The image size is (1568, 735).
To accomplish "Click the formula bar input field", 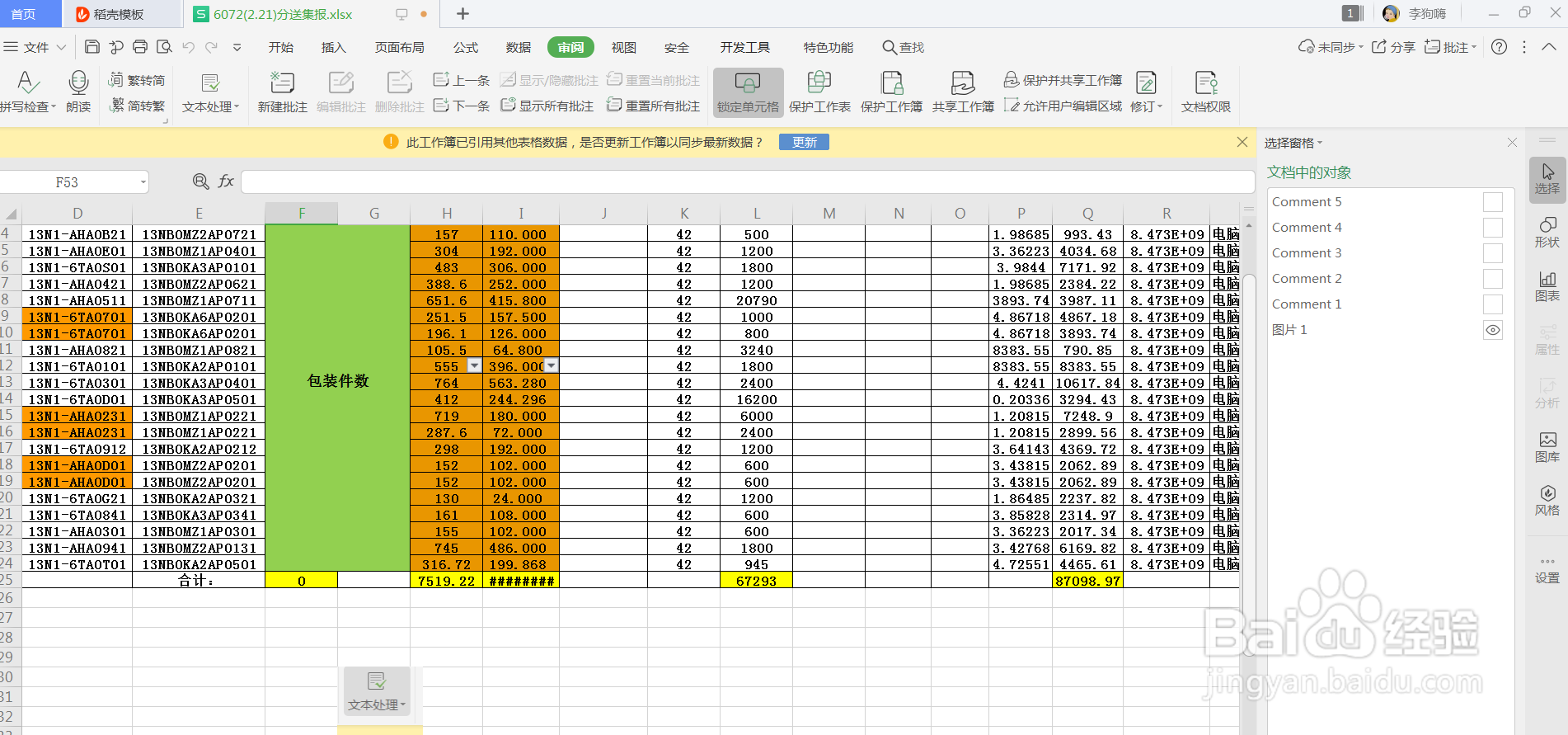I will tap(748, 181).
